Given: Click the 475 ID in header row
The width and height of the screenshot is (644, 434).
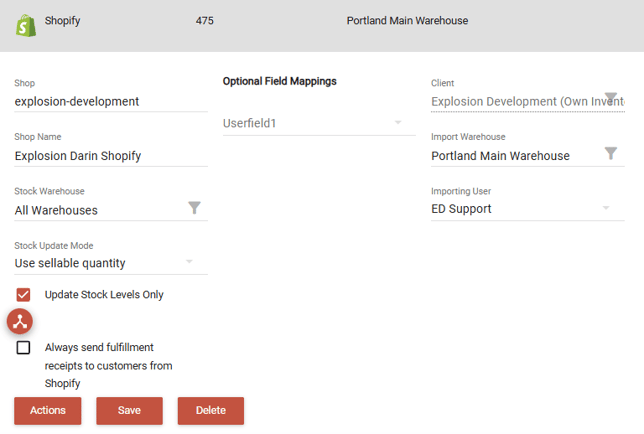Looking at the screenshot, I should (204, 20).
